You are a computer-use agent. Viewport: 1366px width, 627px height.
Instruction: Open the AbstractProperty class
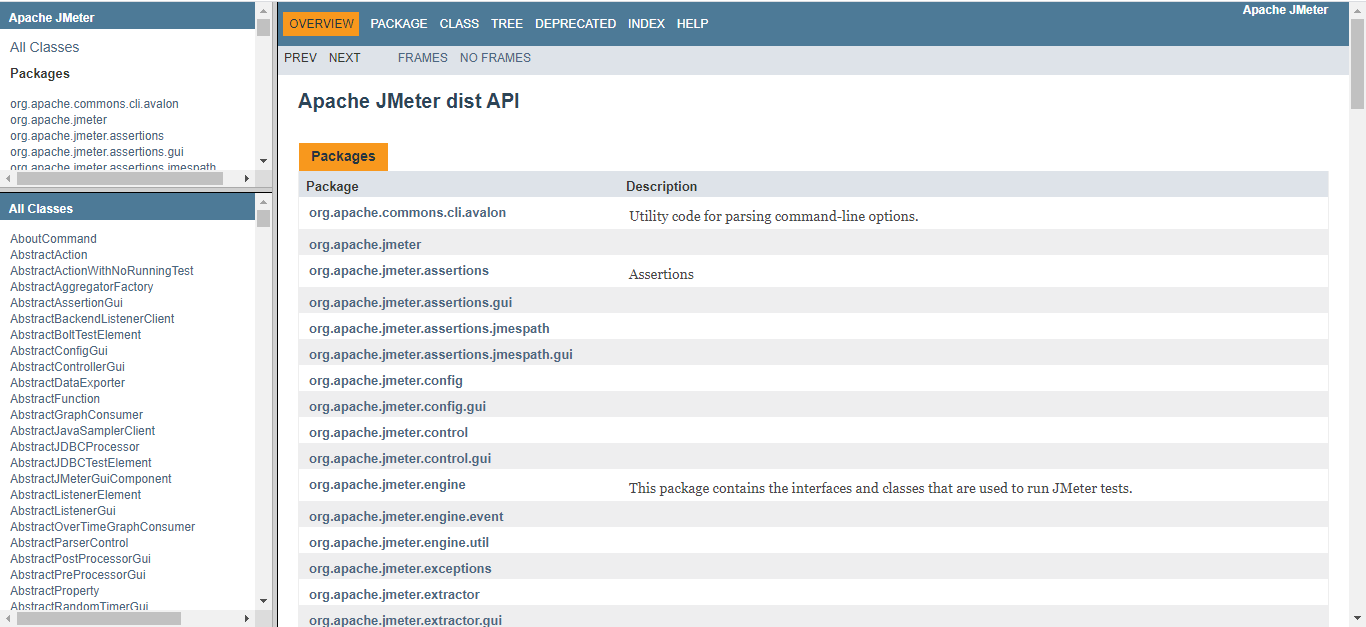point(54,591)
